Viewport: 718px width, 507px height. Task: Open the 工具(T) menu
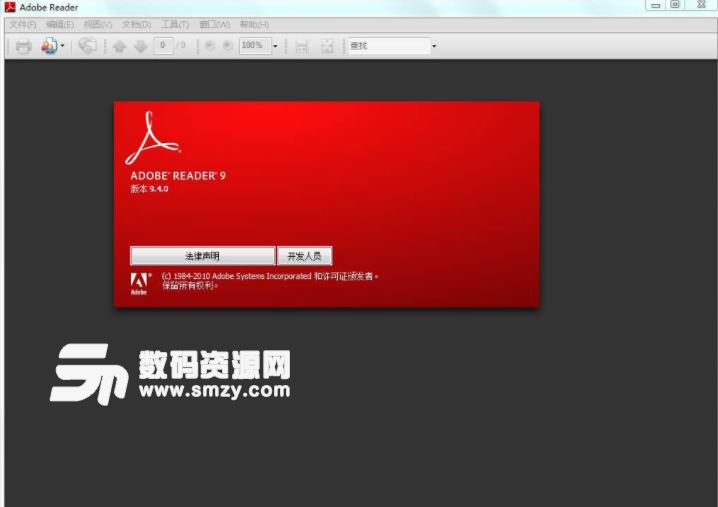point(175,24)
